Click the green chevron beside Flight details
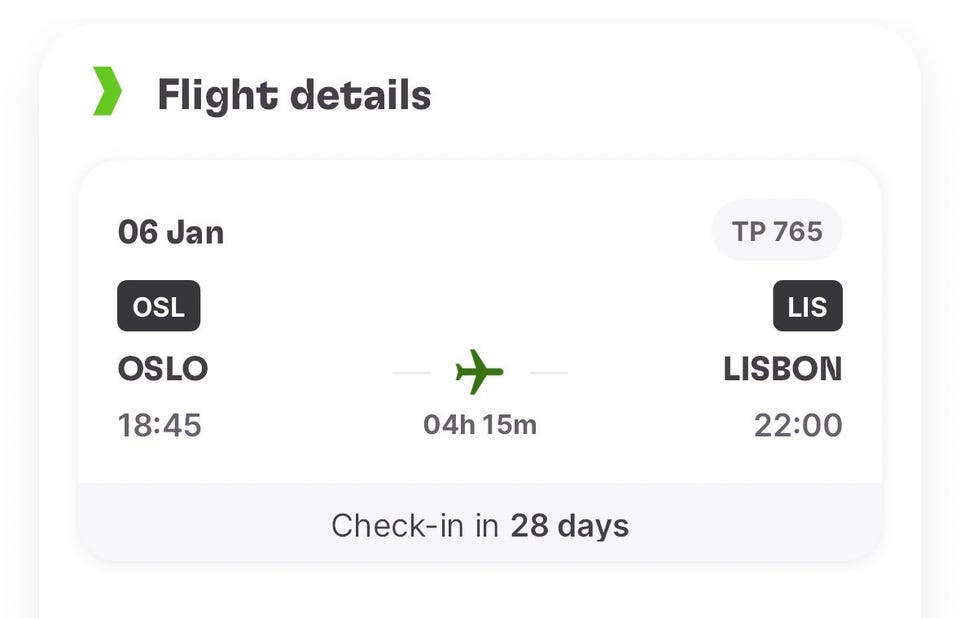Image resolution: width=960 pixels, height=618 pixels. pyautogui.click(x=107, y=92)
